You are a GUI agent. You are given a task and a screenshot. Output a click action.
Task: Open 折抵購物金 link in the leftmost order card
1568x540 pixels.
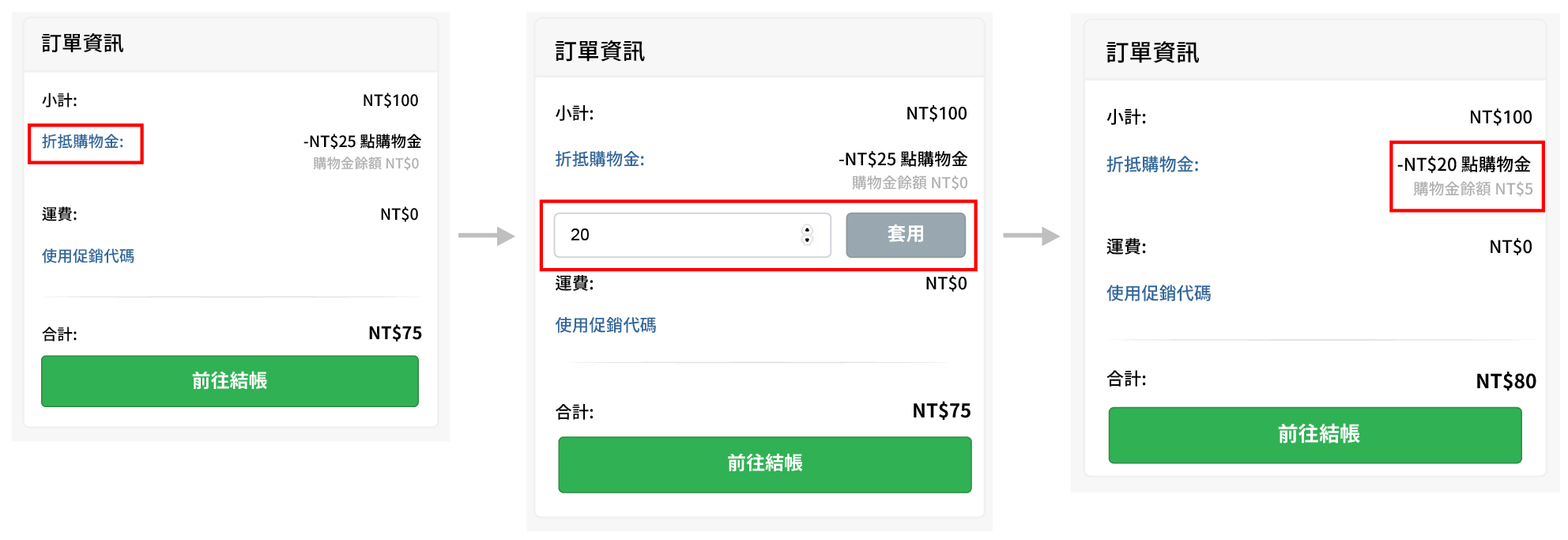83,142
